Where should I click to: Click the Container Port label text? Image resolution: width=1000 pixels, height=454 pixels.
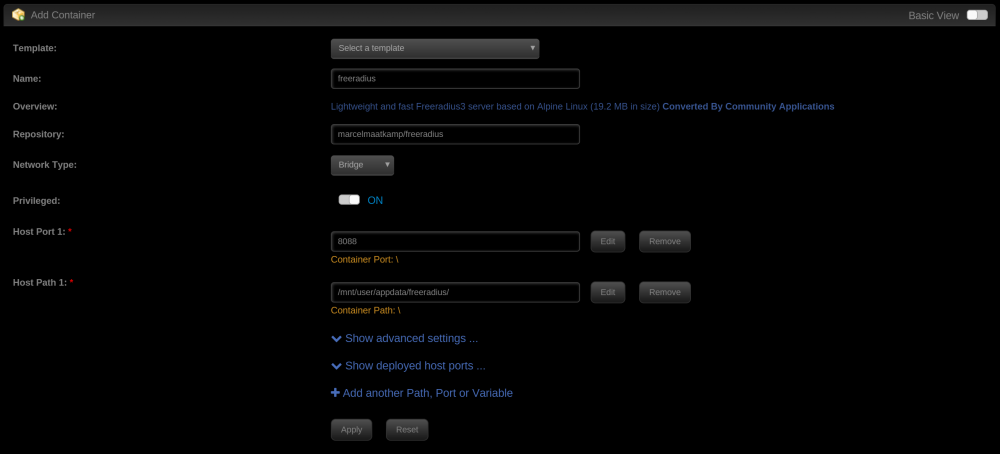point(365,260)
